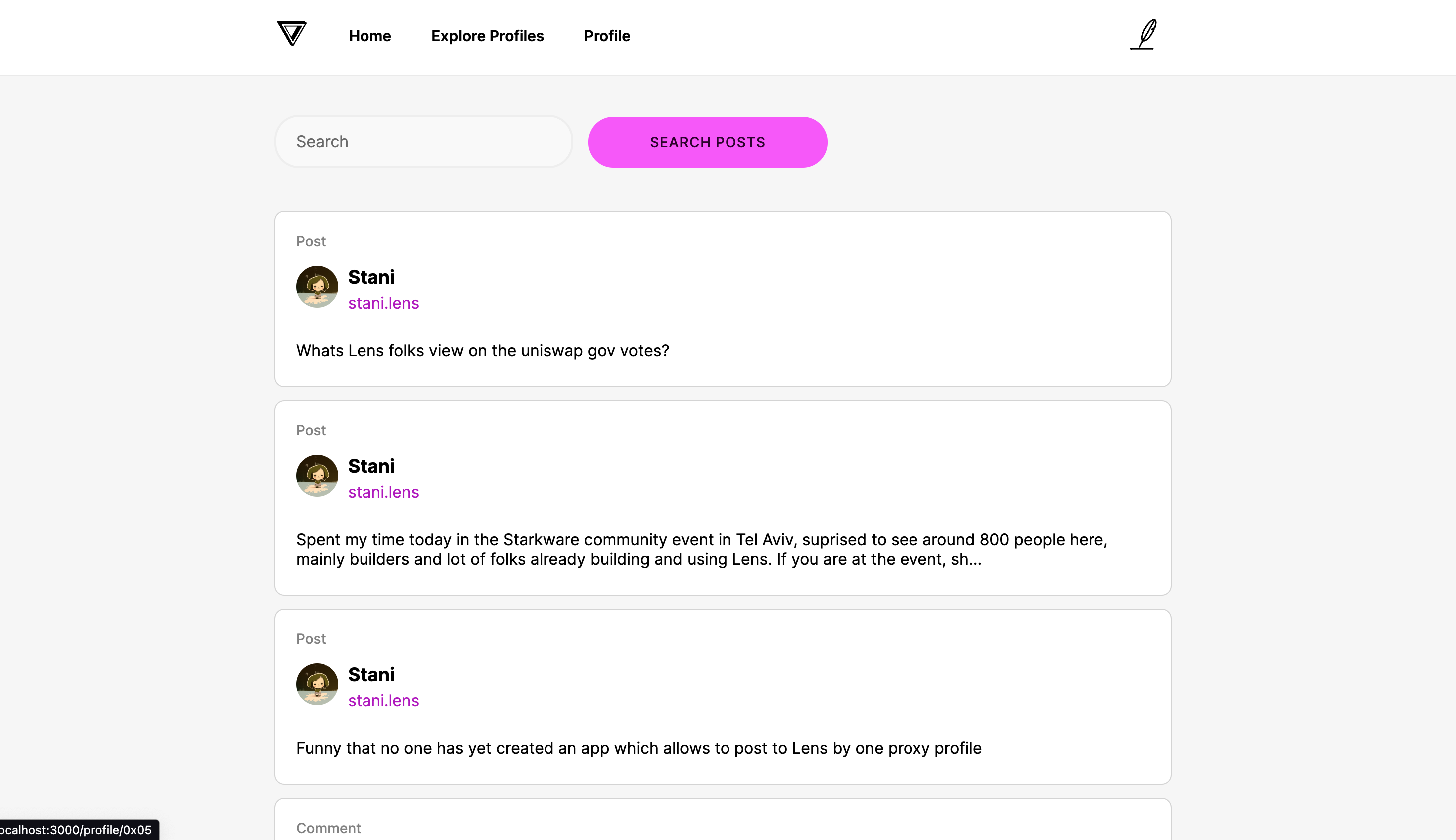Click the Stani name in first post

pyautogui.click(x=371, y=277)
